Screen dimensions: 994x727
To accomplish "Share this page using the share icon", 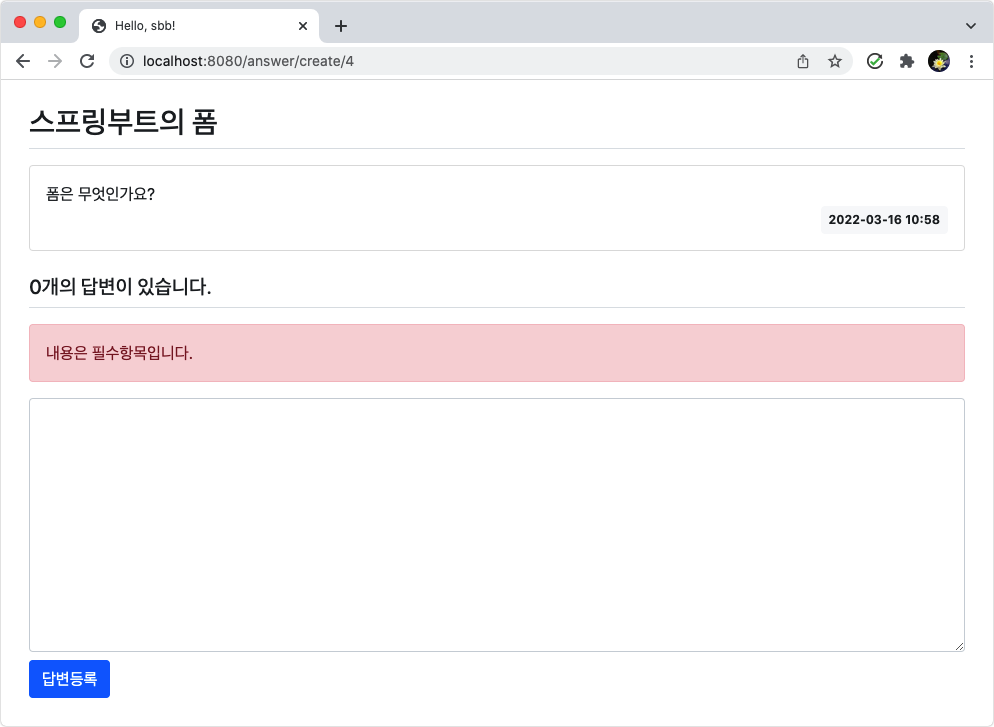I will [x=803, y=61].
